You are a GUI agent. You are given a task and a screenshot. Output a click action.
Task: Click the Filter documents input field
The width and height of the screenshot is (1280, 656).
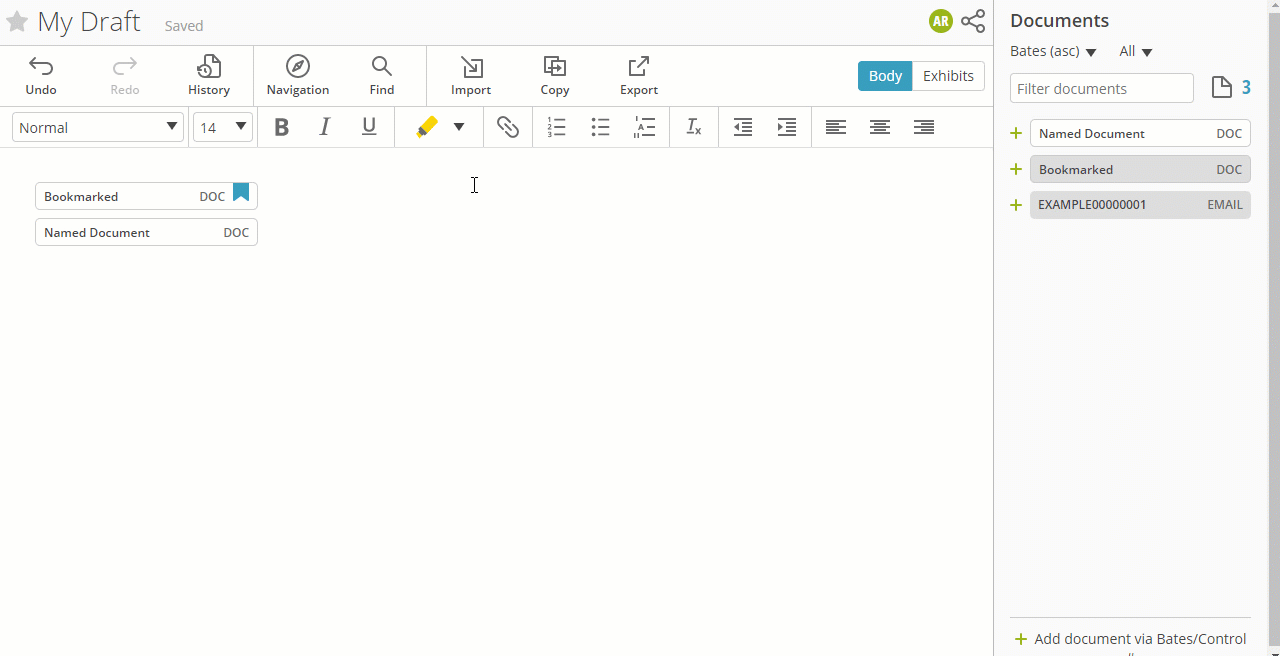coord(1102,88)
